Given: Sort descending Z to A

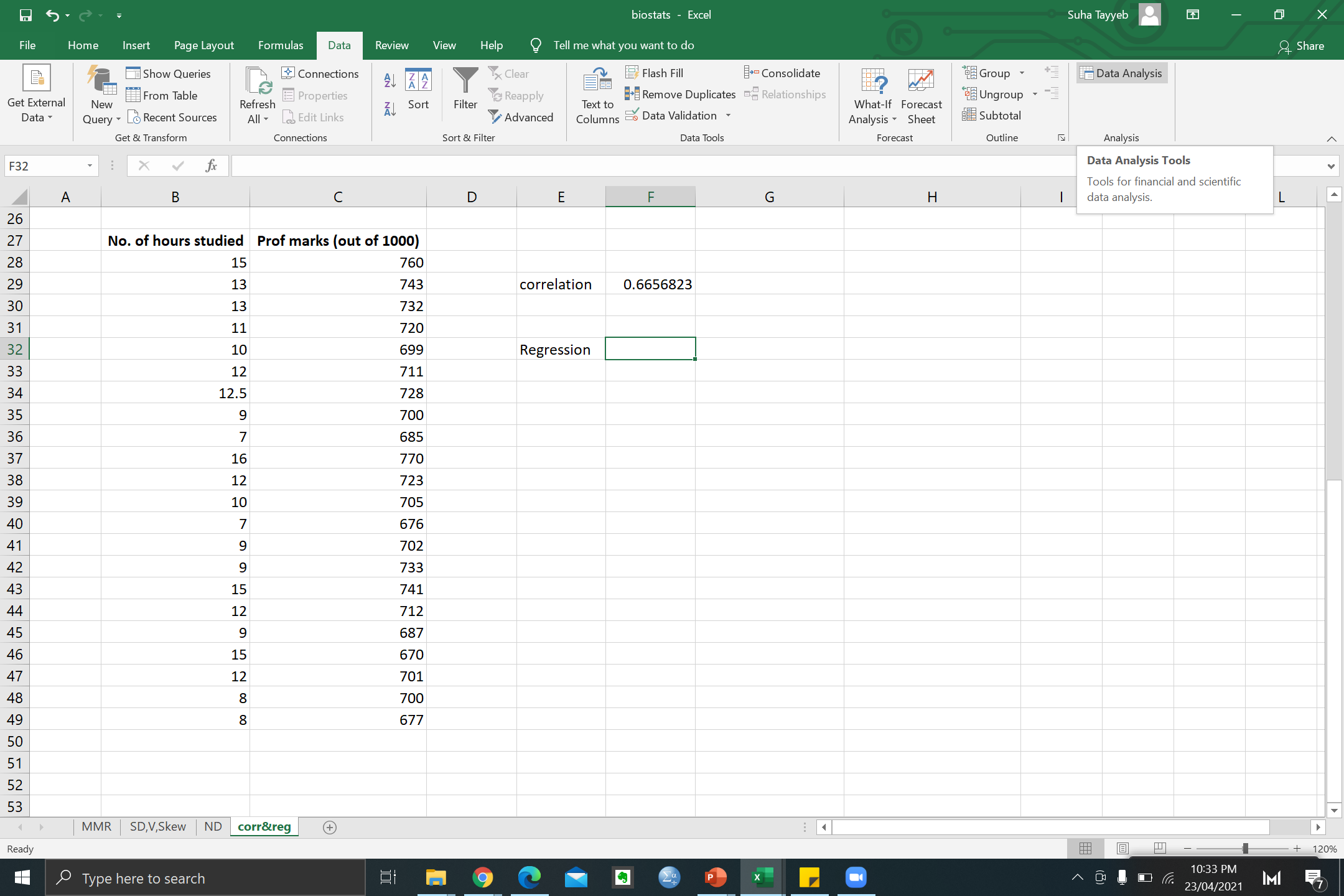Looking at the screenshot, I should (390, 110).
